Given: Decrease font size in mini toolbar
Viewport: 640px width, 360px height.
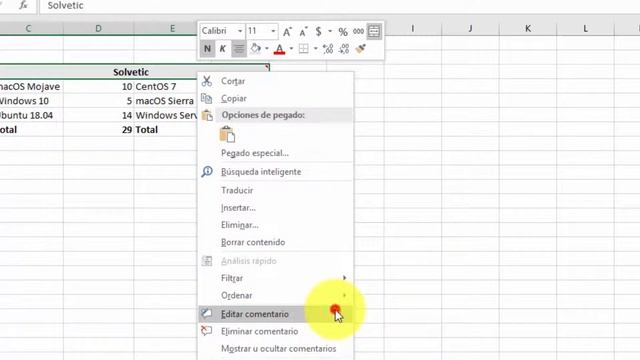Looking at the screenshot, I should pyautogui.click(x=303, y=31).
